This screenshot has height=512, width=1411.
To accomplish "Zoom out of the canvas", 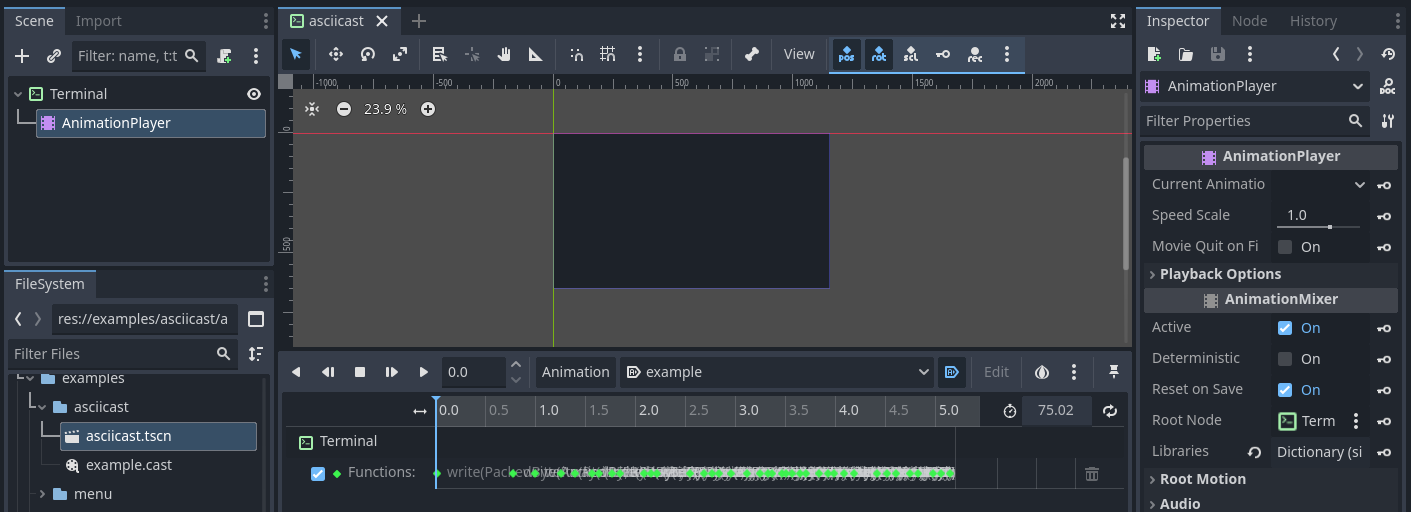I will pyautogui.click(x=344, y=109).
